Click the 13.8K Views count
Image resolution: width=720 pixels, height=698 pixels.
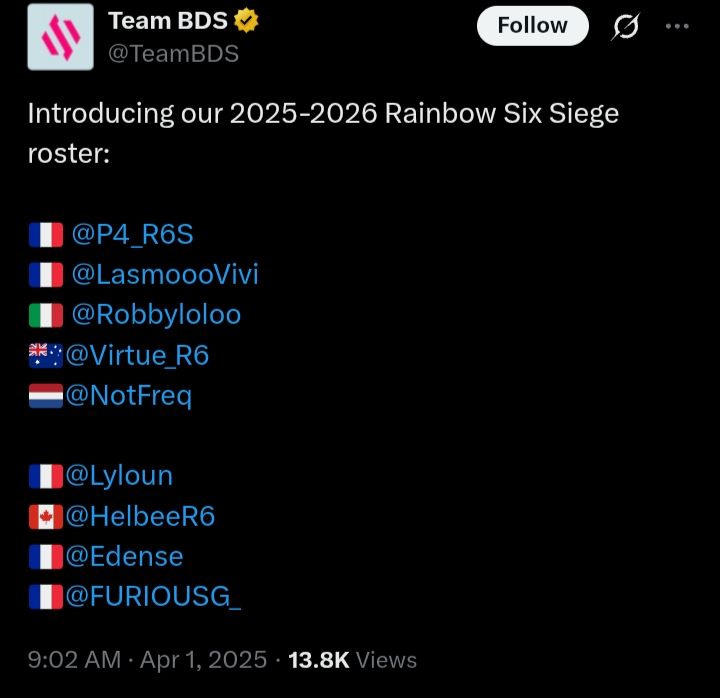click(x=352, y=660)
